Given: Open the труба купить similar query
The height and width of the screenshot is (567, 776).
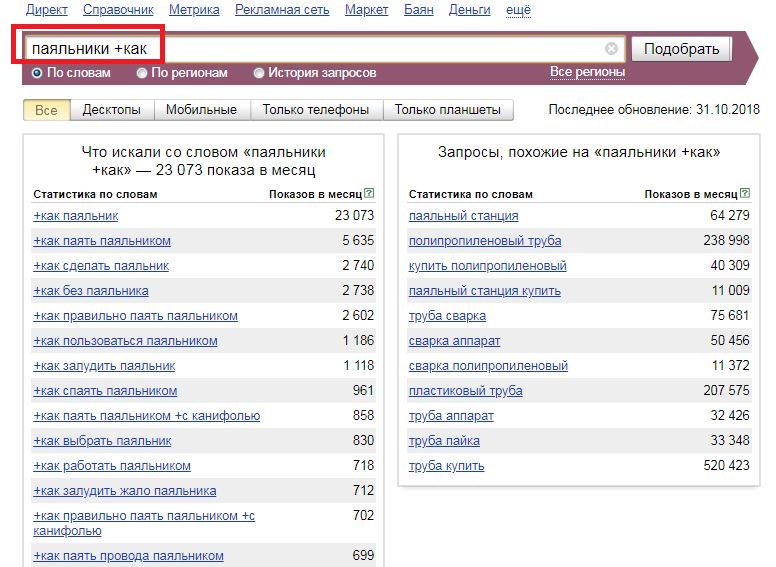Looking at the screenshot, I should click(446, 466).
